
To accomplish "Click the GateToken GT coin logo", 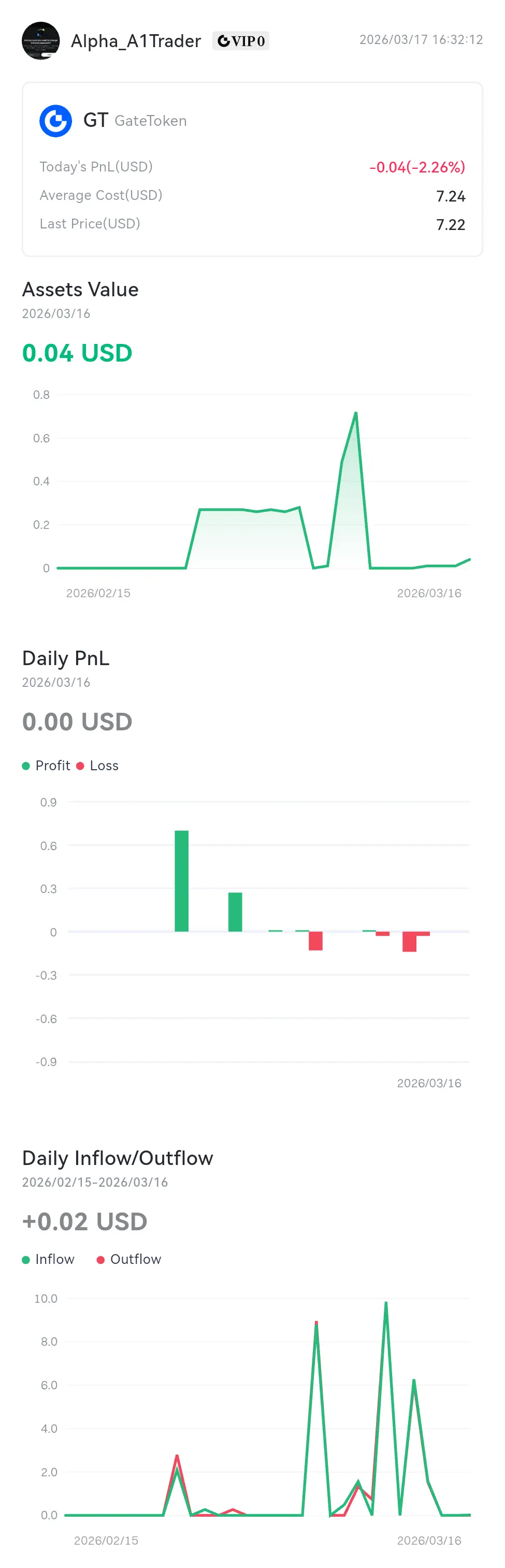I will point(56,121).
